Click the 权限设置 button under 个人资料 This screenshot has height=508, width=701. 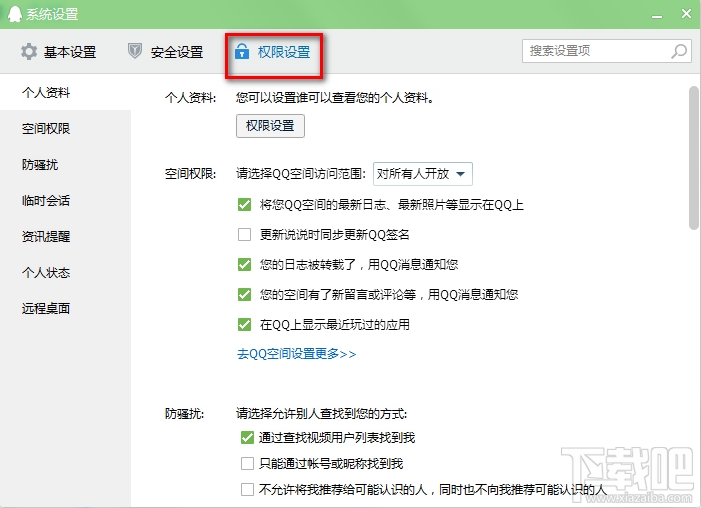(x=270, y=126)
